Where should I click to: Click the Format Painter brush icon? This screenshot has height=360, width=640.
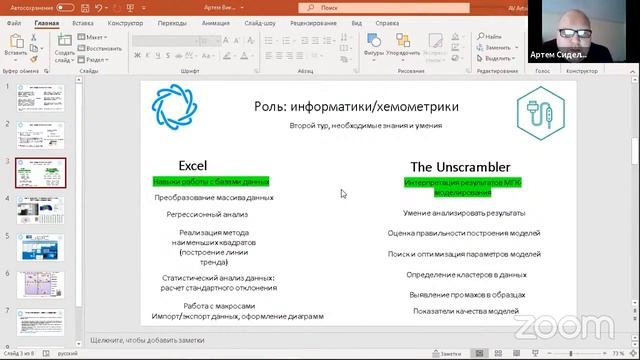point(33,59)
